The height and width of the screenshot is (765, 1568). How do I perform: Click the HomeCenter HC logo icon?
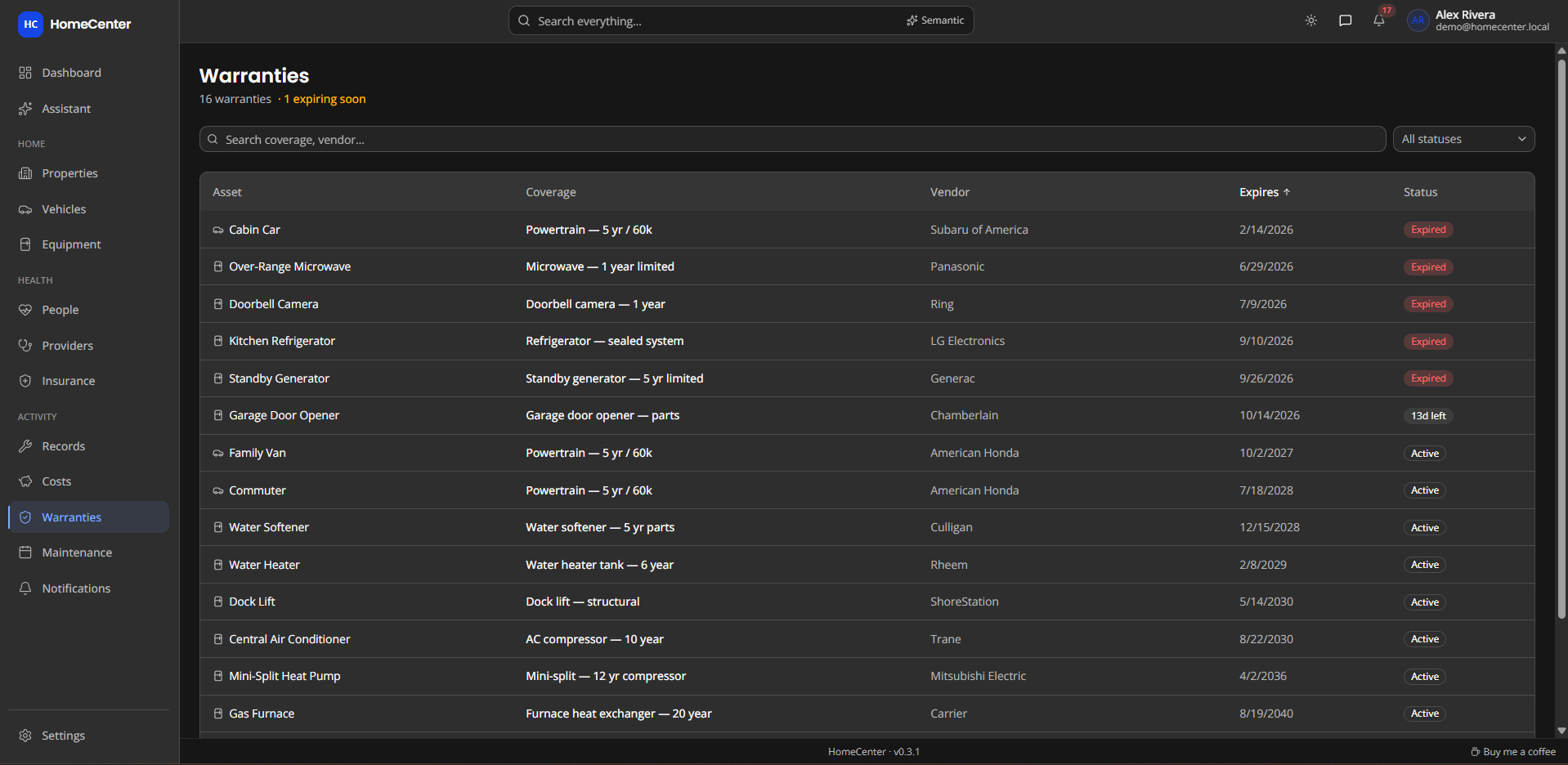(x=30, y=25)
